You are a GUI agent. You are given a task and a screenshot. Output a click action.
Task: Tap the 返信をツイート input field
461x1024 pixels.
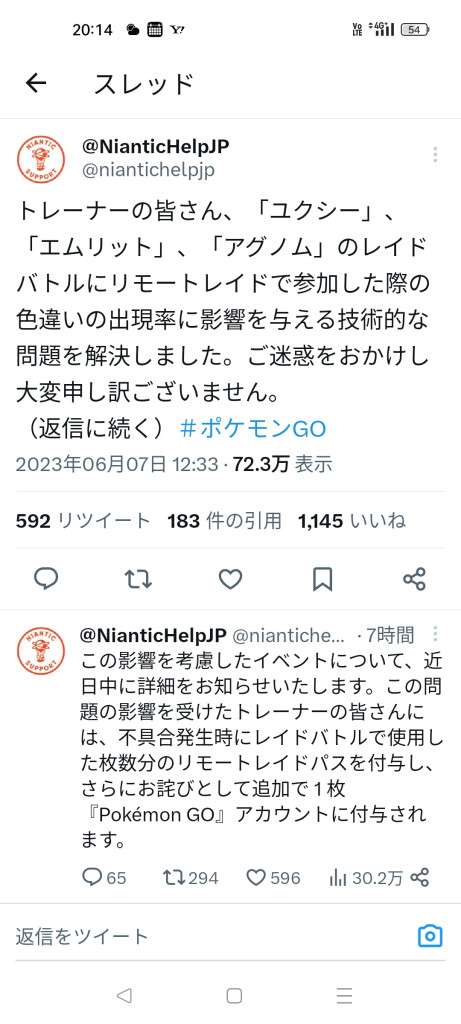(x=209, y=936)
